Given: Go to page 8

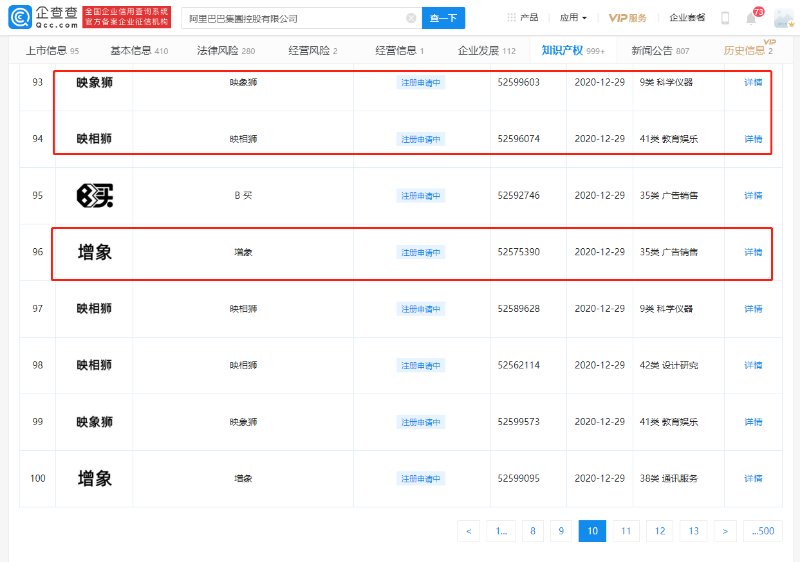Looking at the screenshot, I should coord(533,531).
